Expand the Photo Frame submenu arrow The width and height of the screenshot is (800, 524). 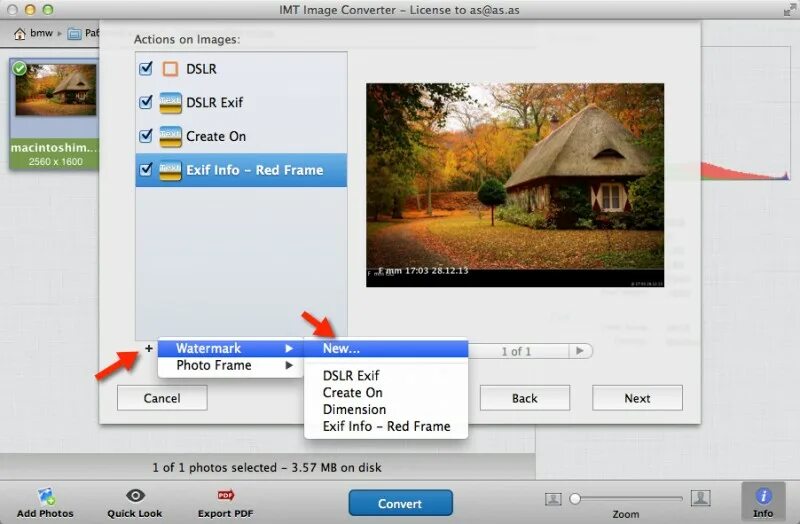[289, 365]
